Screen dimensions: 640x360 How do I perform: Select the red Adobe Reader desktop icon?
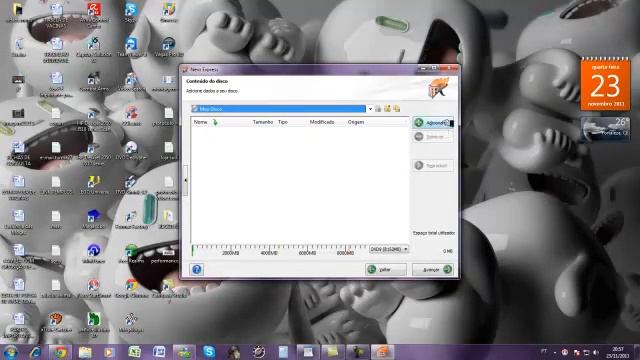pos(93,15)
